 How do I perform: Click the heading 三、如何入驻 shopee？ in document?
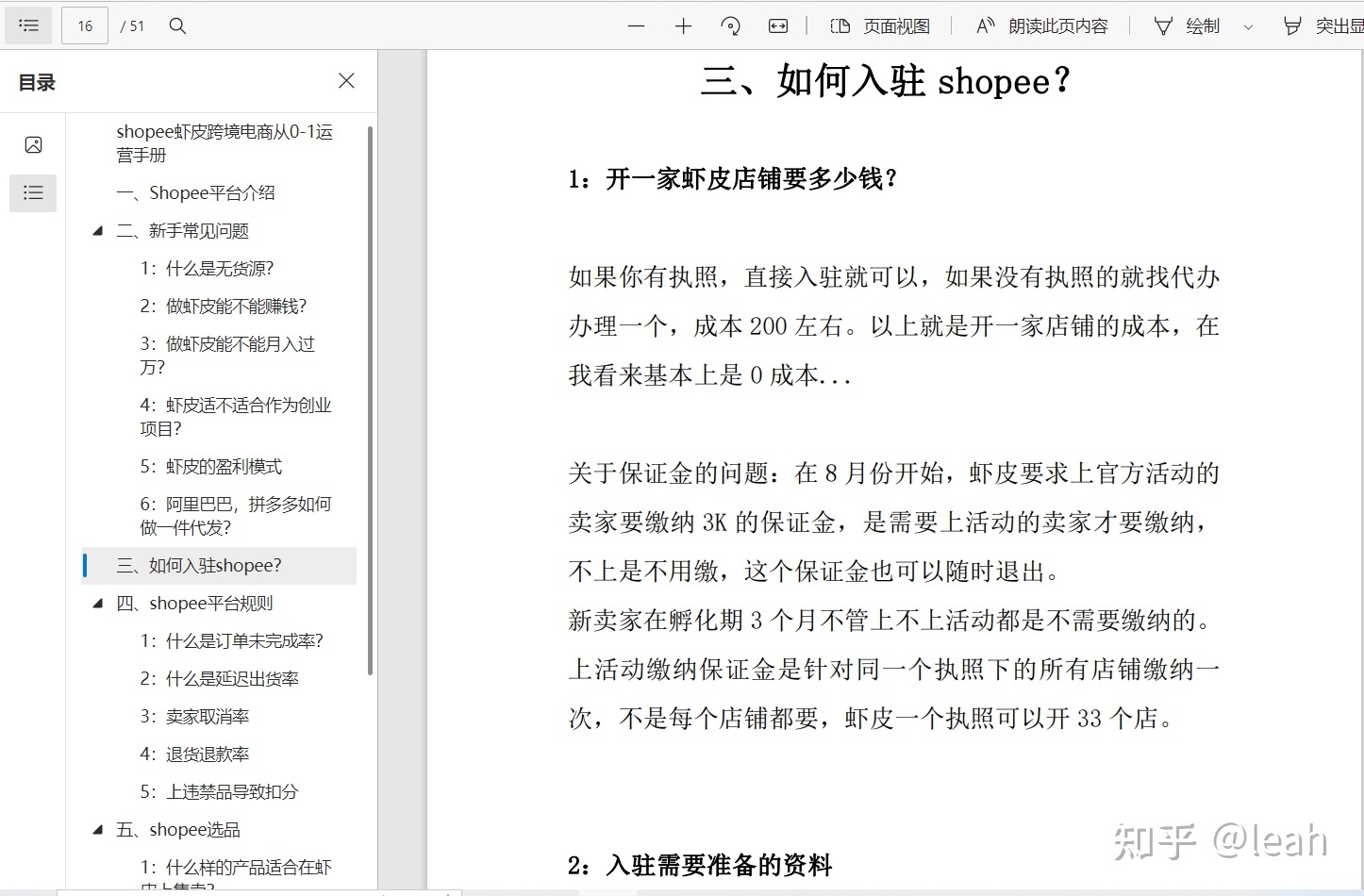pyautogui.click(x=887, y=81)
